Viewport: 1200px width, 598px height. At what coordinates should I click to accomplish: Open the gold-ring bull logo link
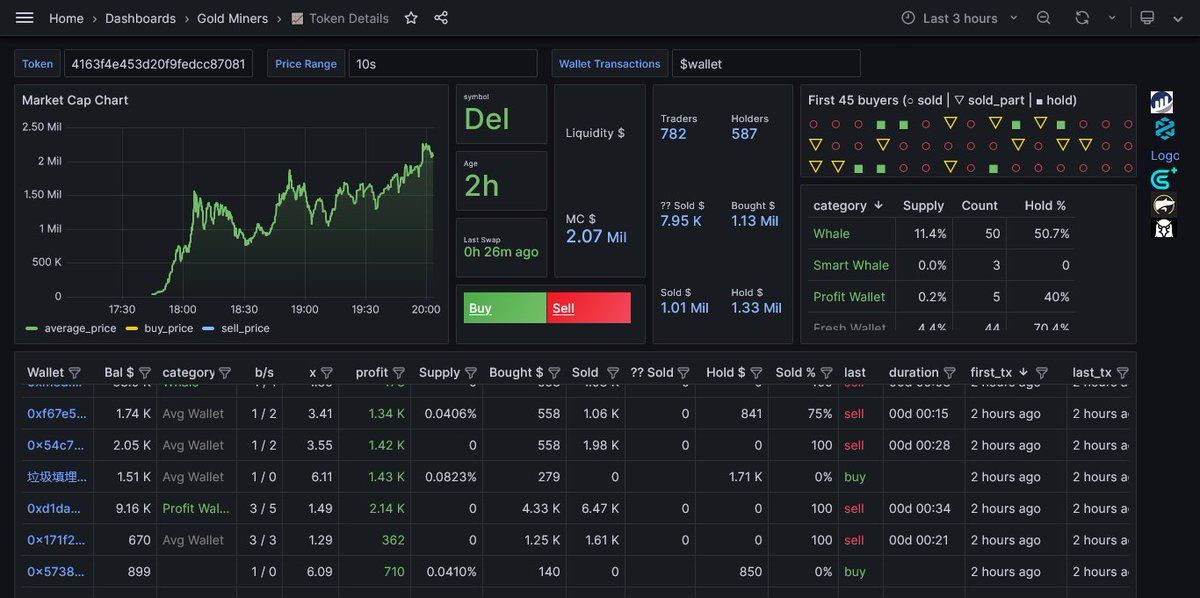[1164, 204]
